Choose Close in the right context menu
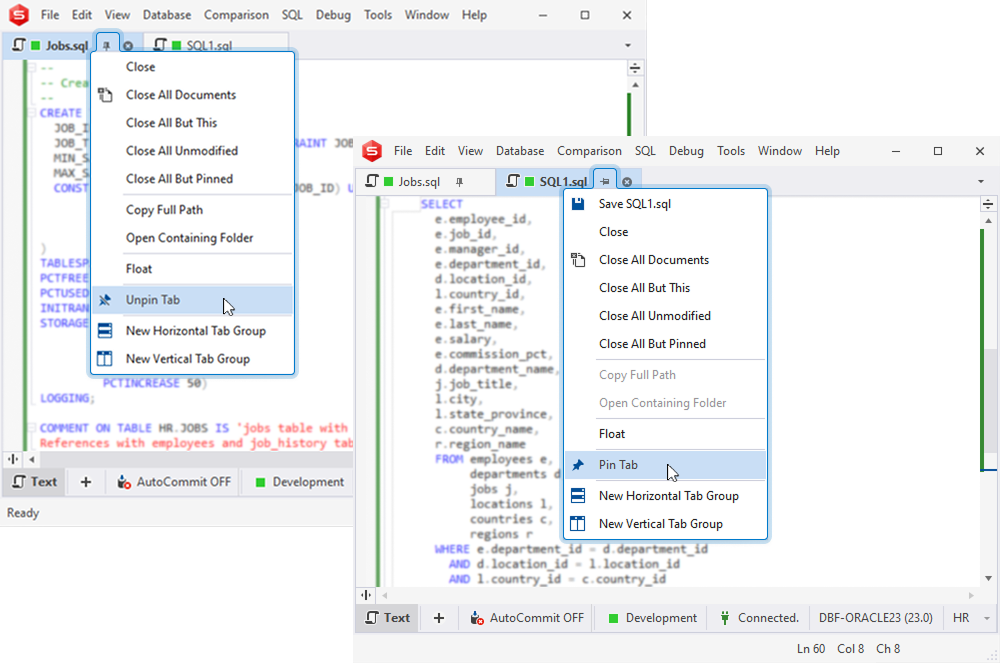Screen dimensions: 1000x663 tap(665, 232)
